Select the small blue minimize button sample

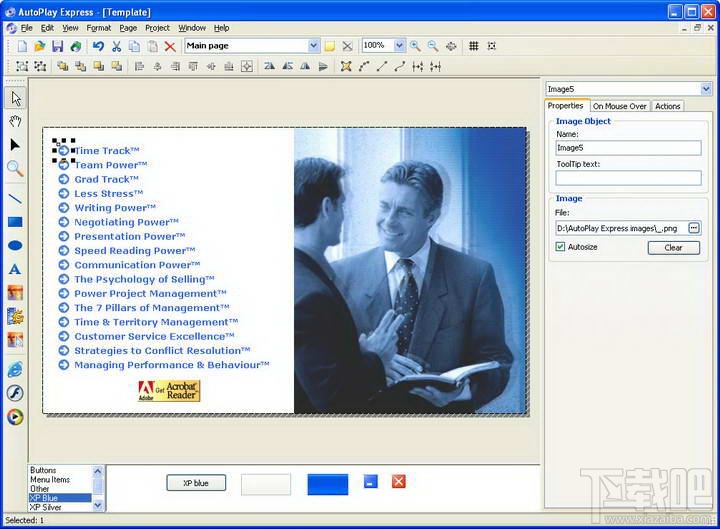tap(371, 481)
